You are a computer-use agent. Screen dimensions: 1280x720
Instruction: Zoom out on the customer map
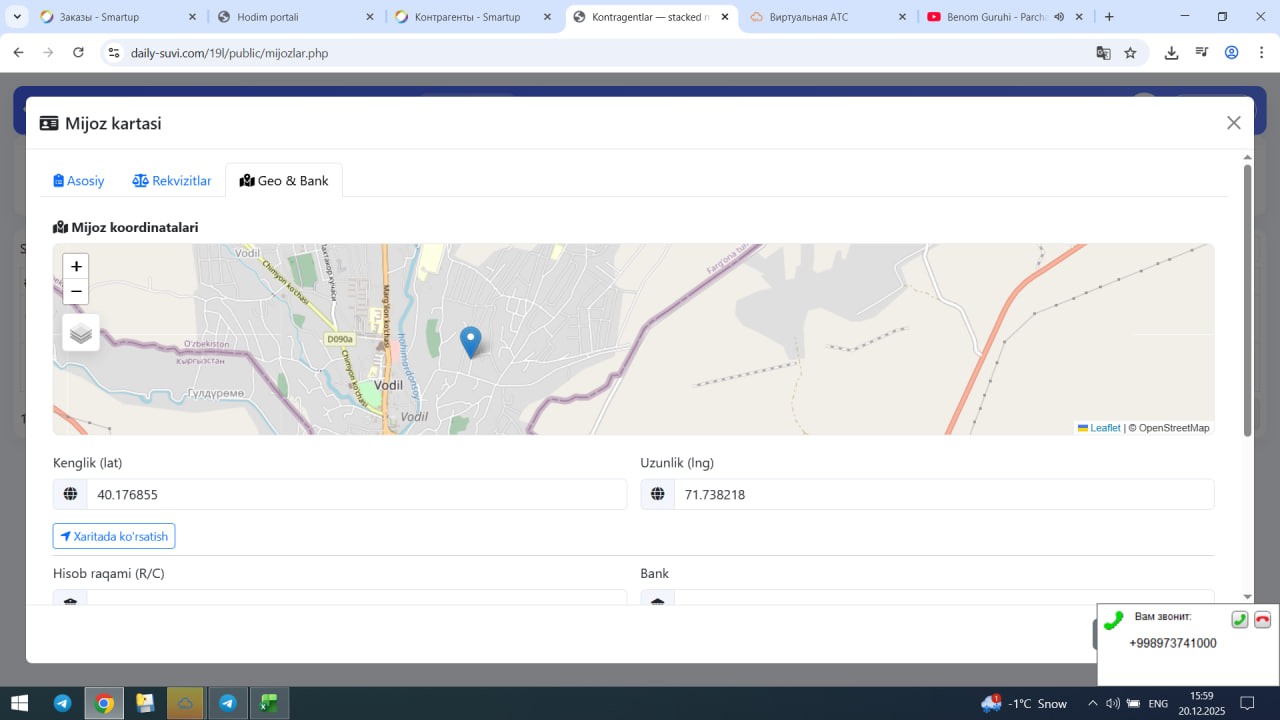(x=76, y=291)
